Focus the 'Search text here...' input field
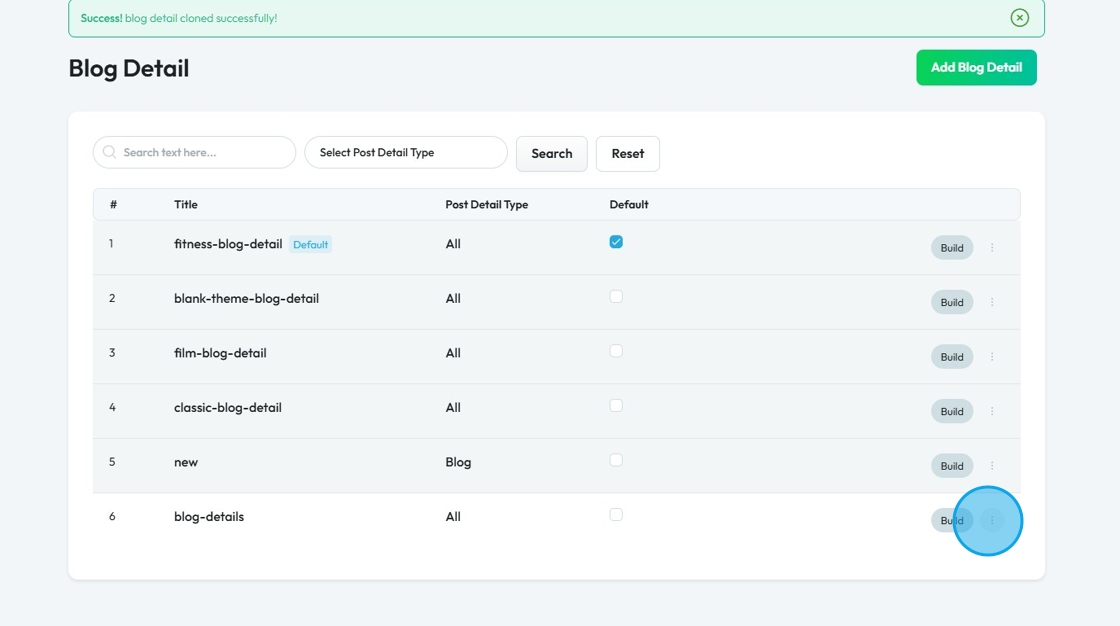1120x626 pixels. tap(204, 153)
